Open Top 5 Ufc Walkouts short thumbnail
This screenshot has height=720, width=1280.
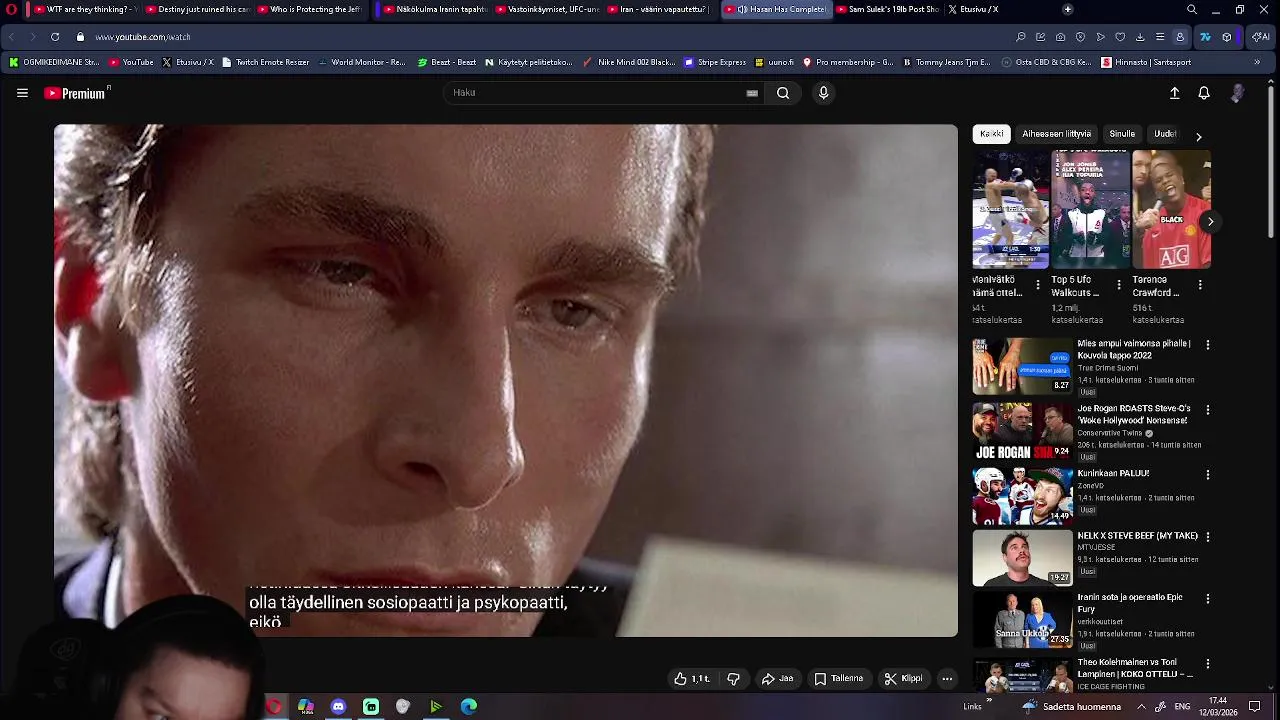pos(1090,209)
